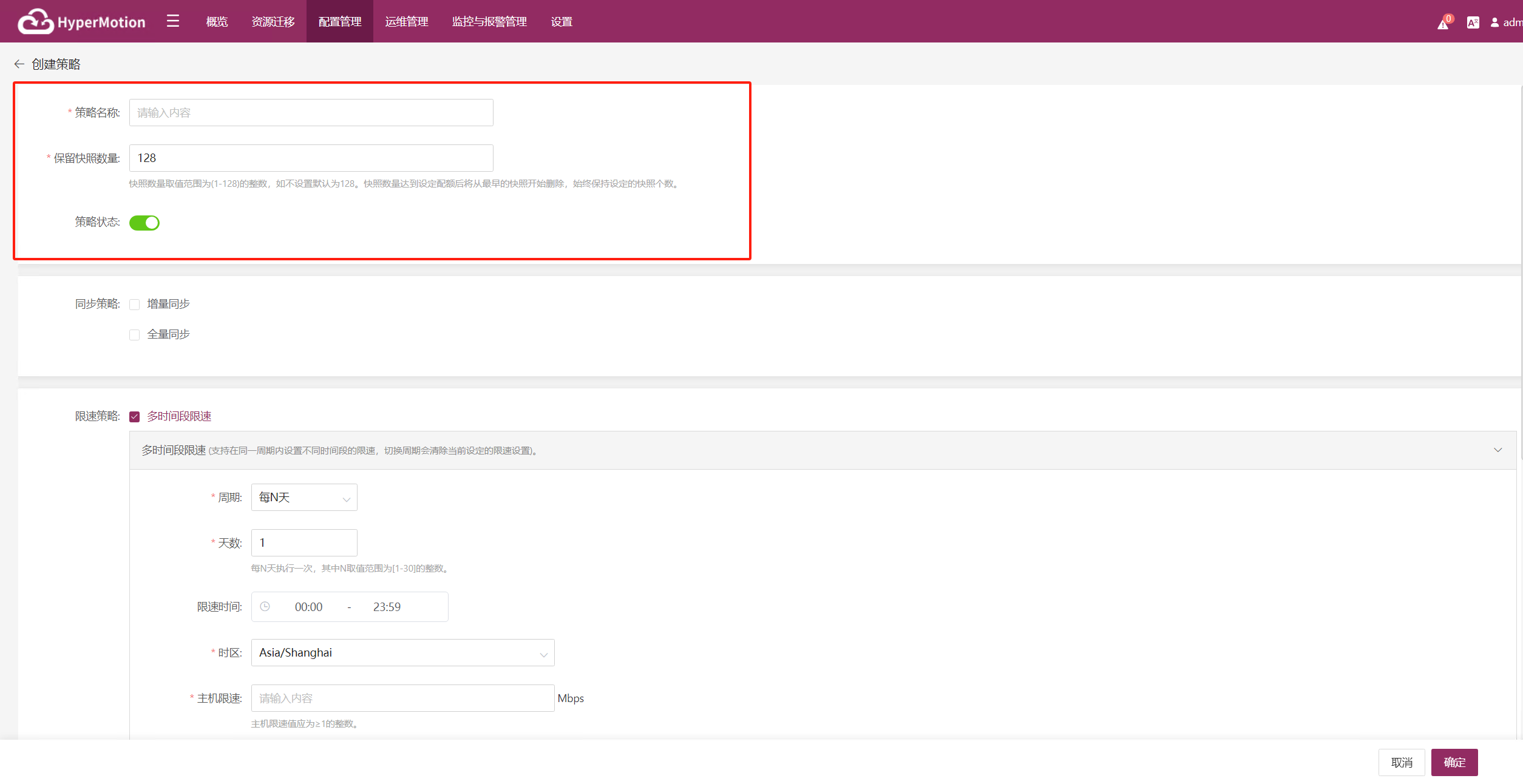The width and height of the screenshot is (1523, 784).
Task: Collapse the 多时间段限速 panel chevron
Action: click(x=1498, y=450)
